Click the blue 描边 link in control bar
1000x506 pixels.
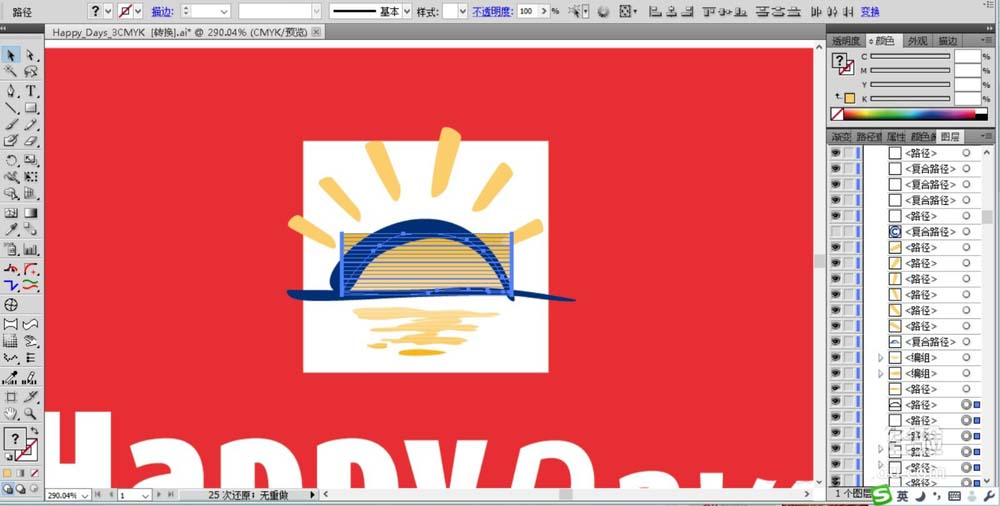tap(162, 11)
